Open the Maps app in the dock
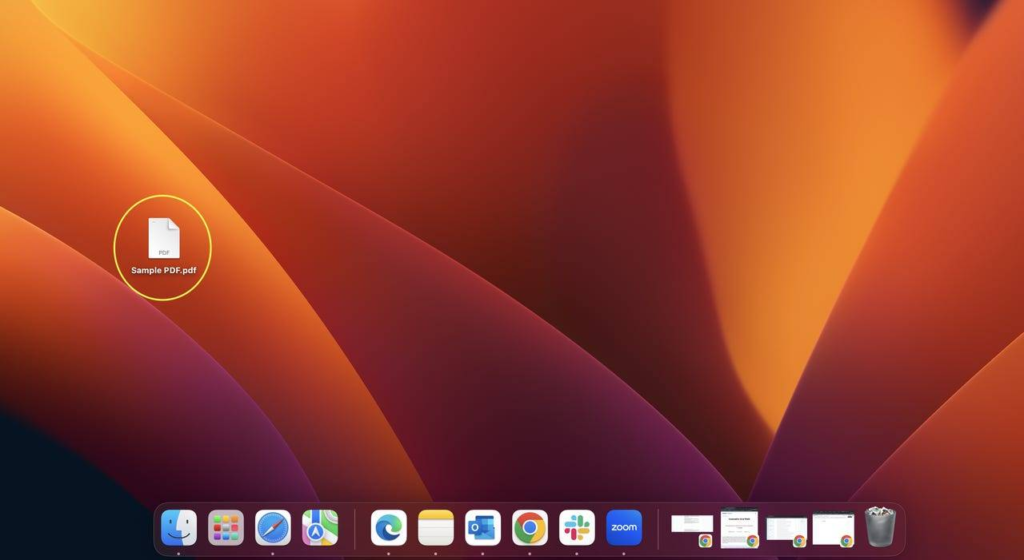Screen dimensions: 1024x560 tap(320, 527)
